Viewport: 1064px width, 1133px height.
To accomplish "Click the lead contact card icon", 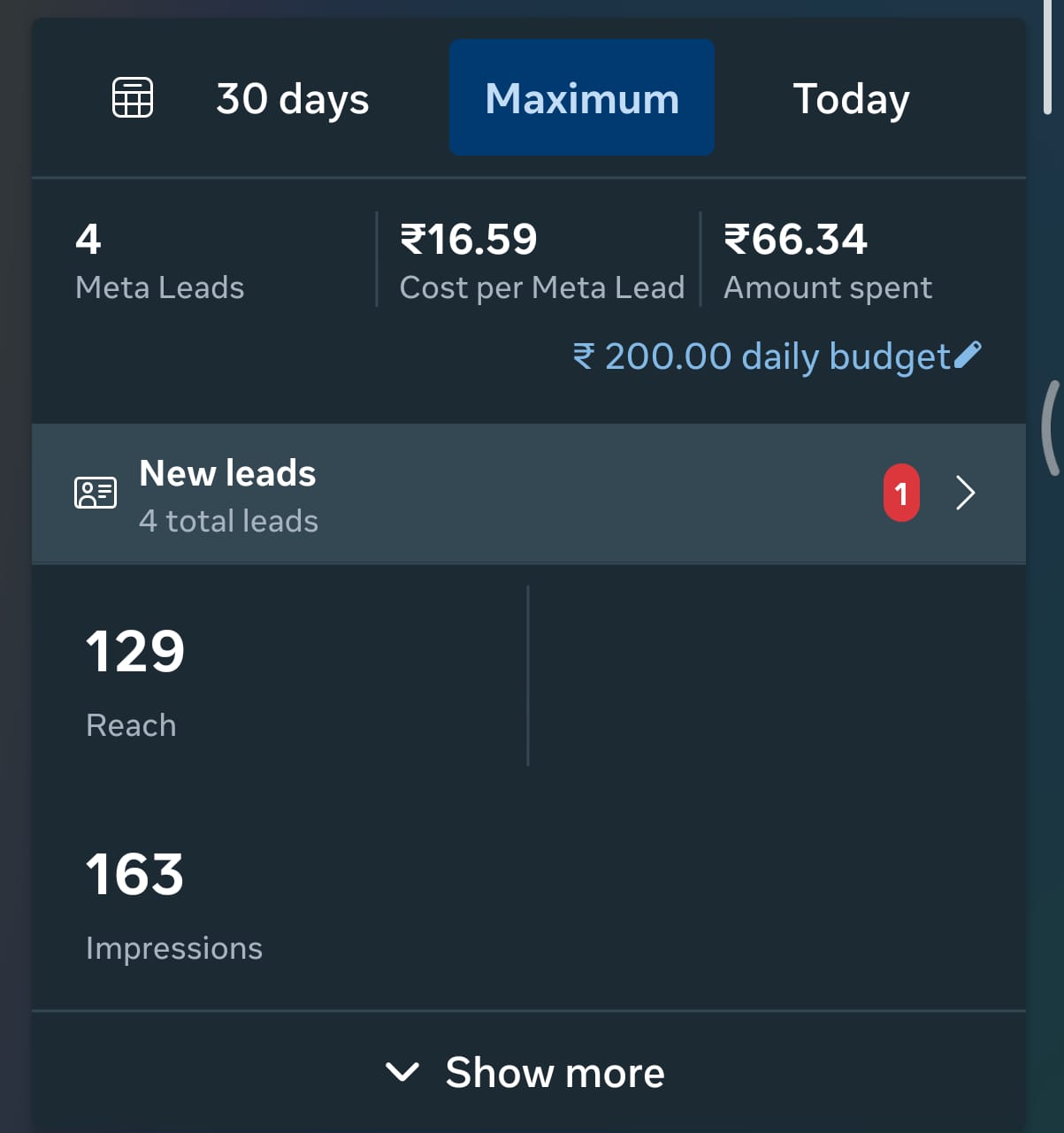I will click(x=96, y=493).
